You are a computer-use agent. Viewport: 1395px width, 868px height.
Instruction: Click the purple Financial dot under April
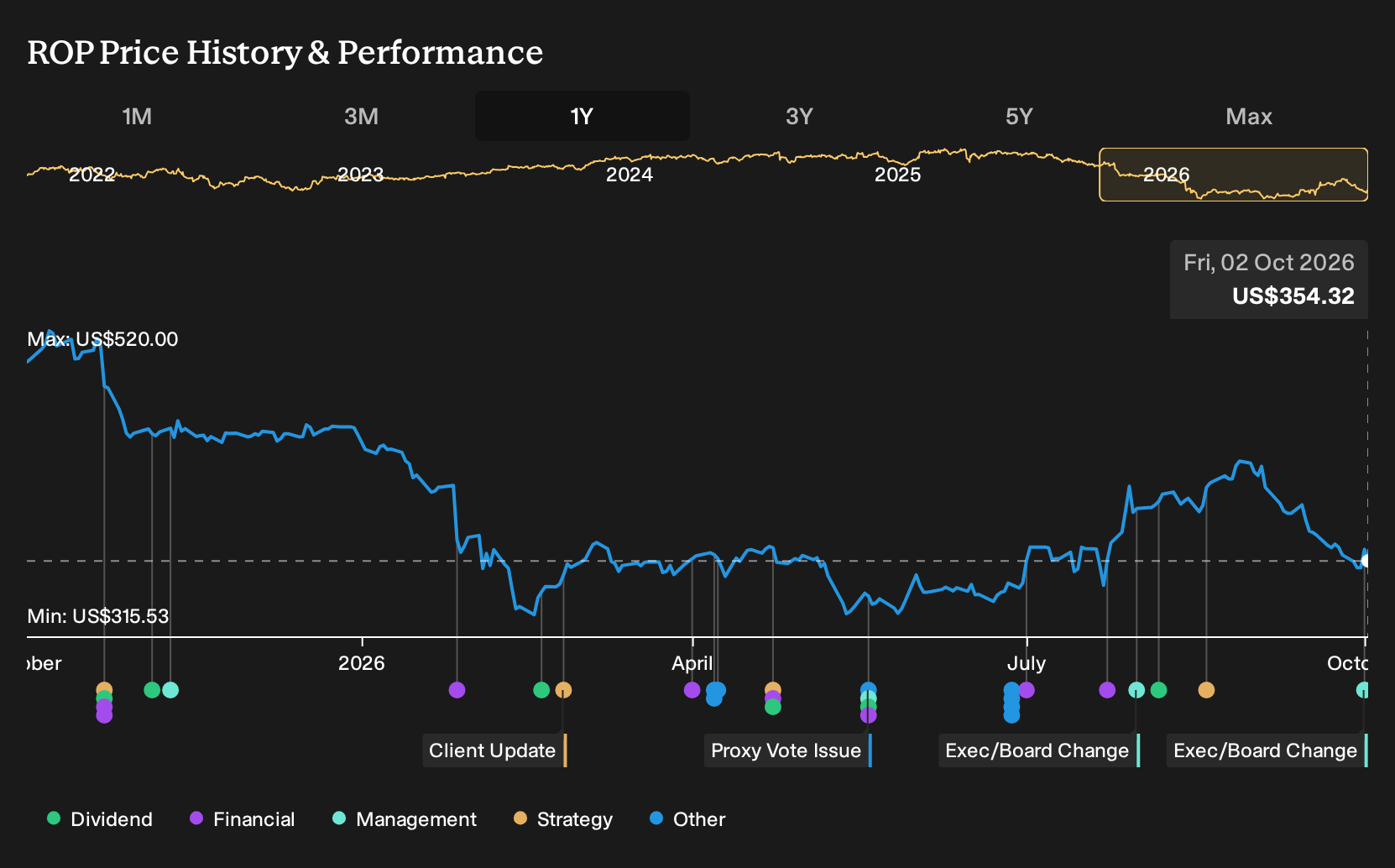pyautogui.click(x=692, y=690)
